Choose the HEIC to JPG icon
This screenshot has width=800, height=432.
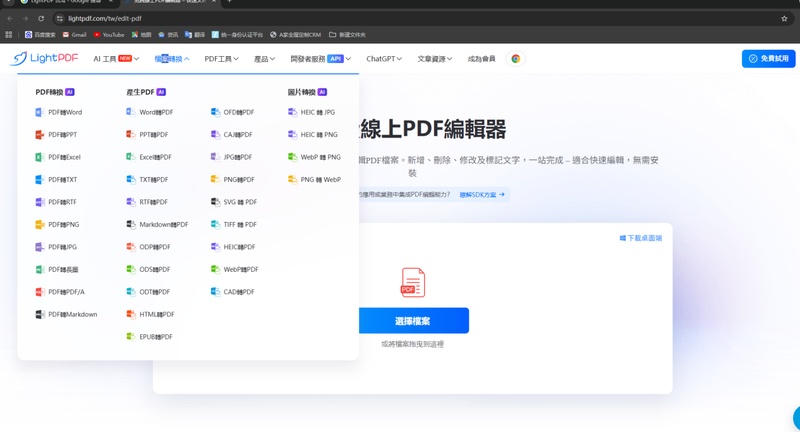click(x=292, y=112)
